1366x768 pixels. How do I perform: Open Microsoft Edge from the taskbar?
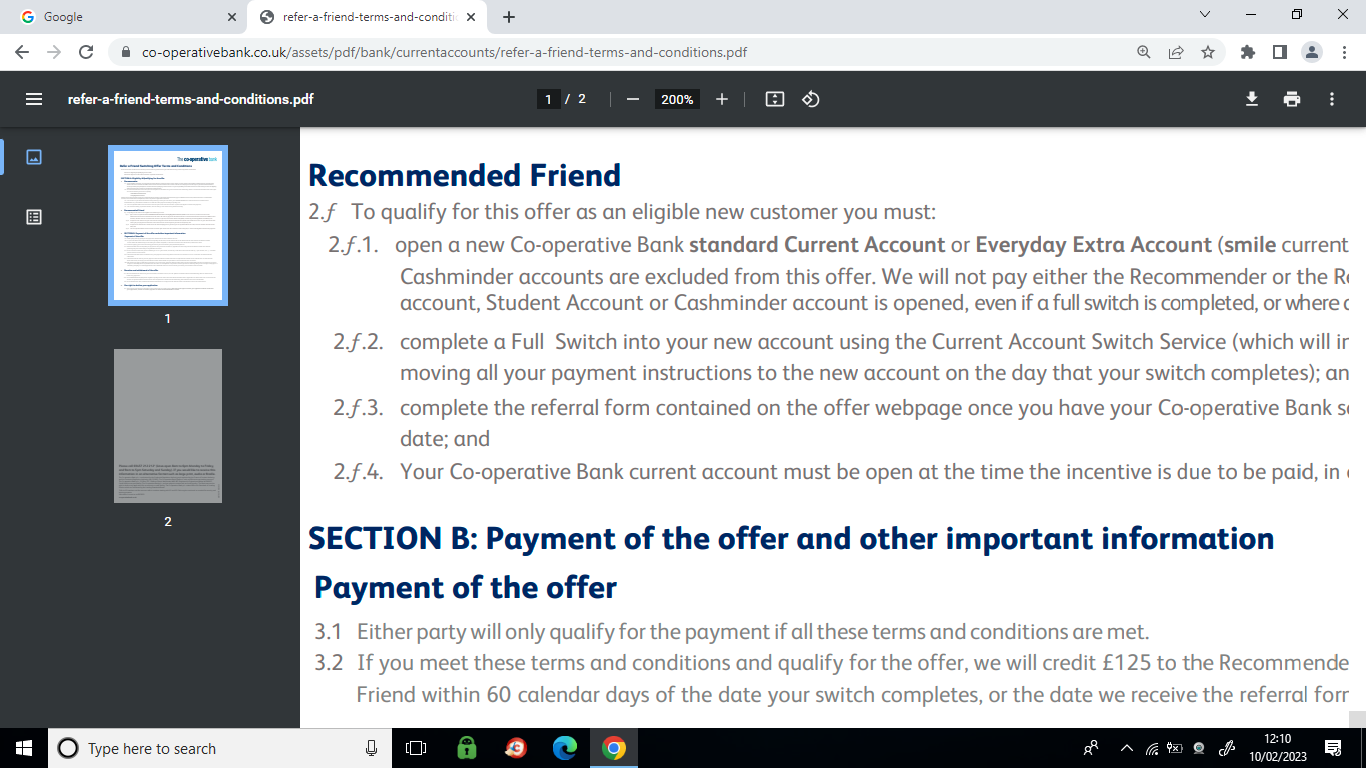[x=565, y=748]
